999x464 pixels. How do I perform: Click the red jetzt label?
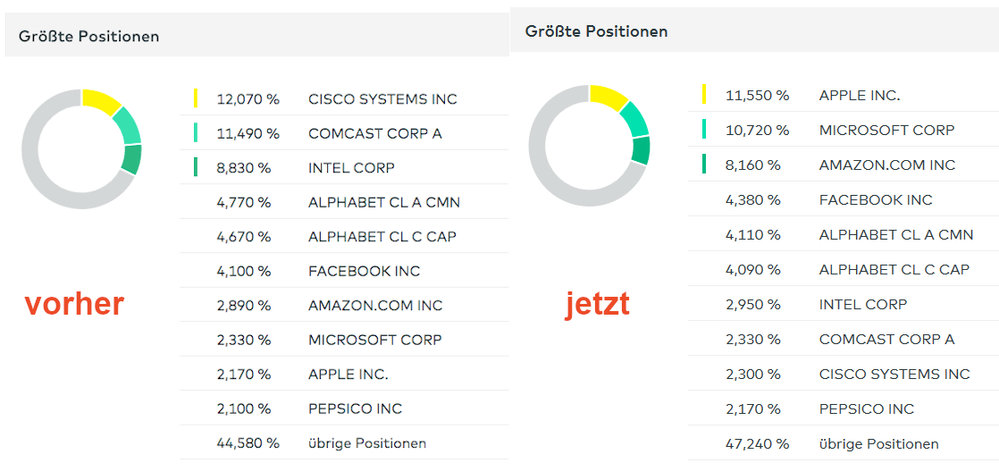pyautogui.click(x=596, y=303)
